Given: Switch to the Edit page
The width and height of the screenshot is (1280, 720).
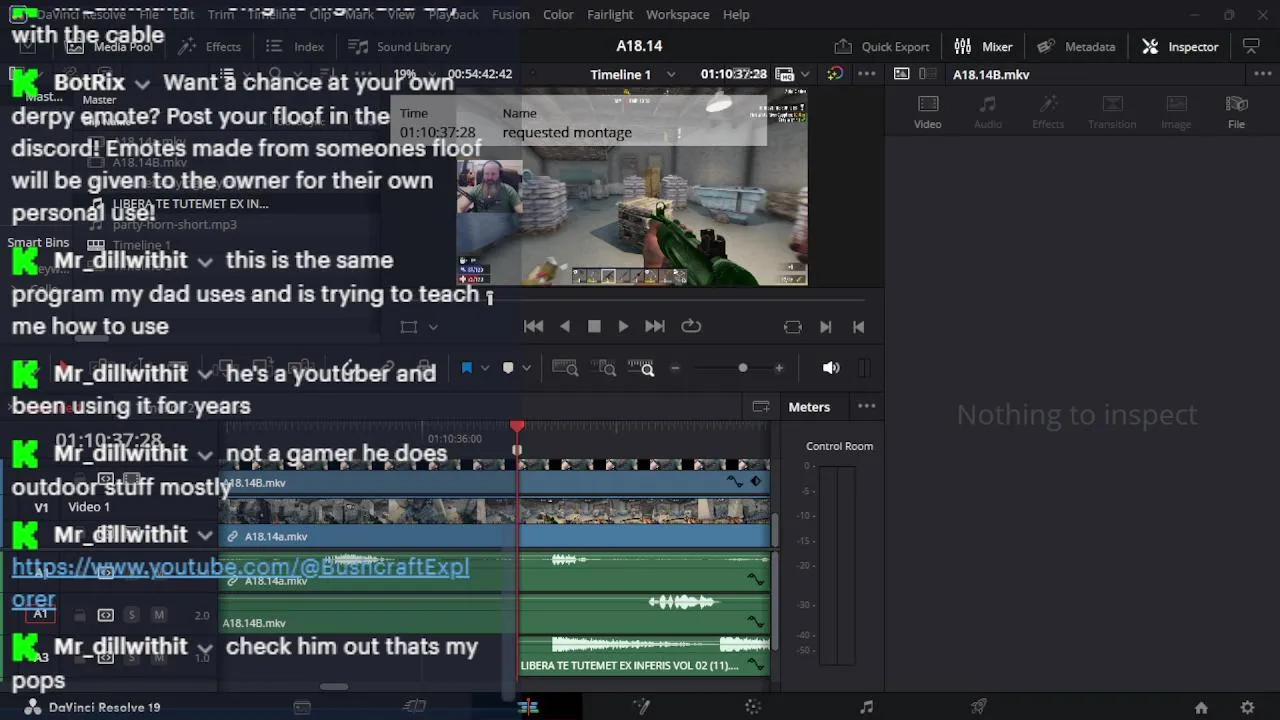Looking at the screenshot, I should click(x=528, y=707).
